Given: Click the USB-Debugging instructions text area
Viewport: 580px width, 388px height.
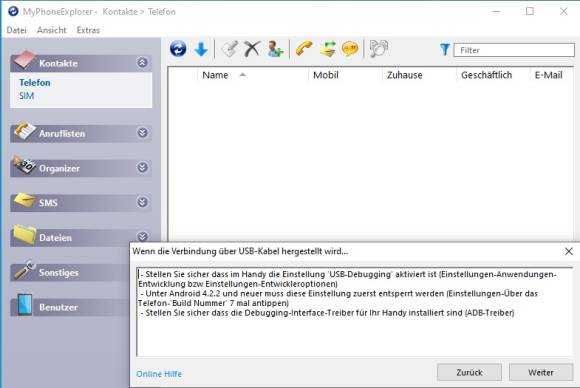Looking at the screenshot, I should (x=354, y=312).
